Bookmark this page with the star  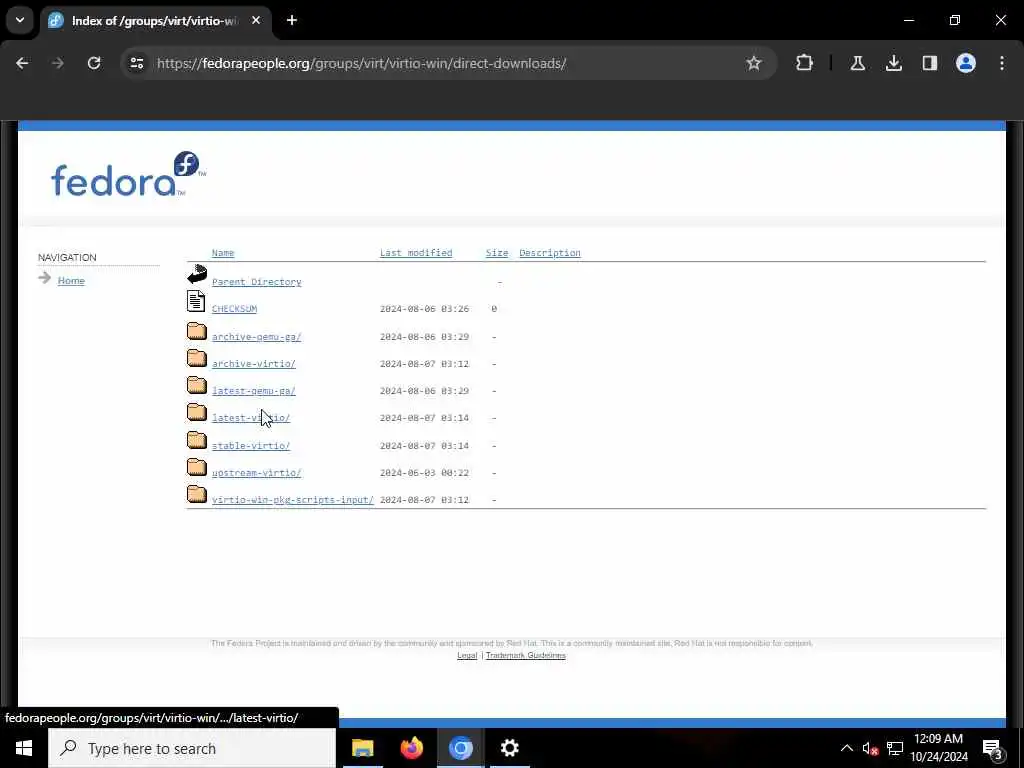click(x=754, y=63)
